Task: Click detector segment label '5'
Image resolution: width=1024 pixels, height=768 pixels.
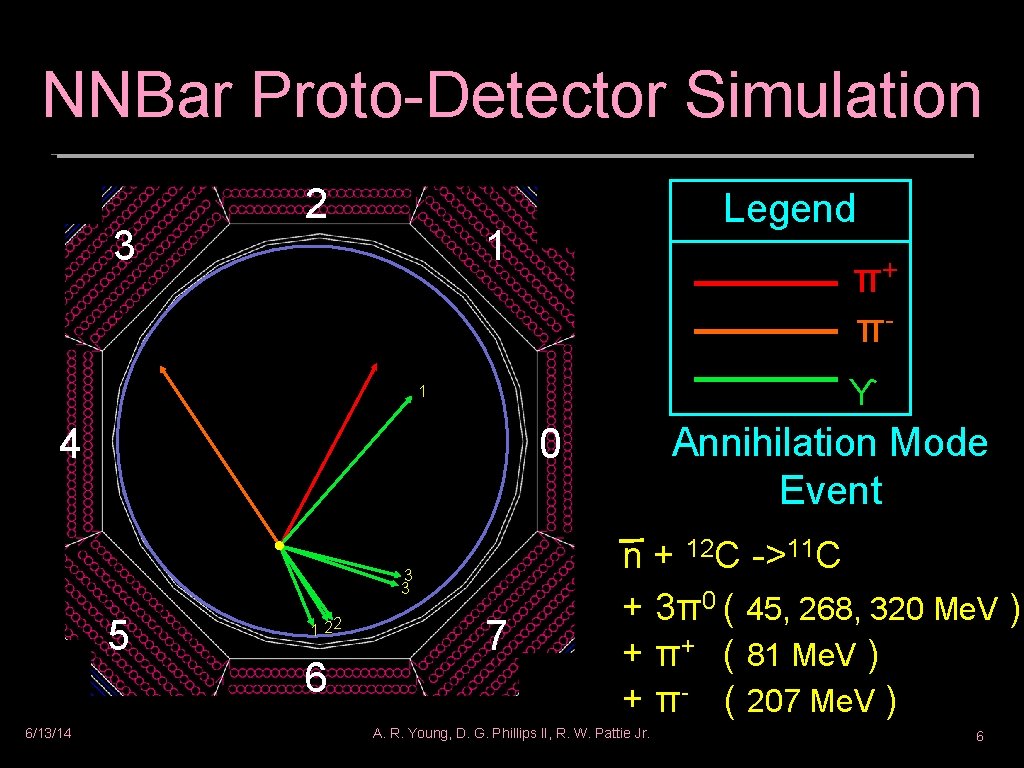Action: click(x=118, y=635)
